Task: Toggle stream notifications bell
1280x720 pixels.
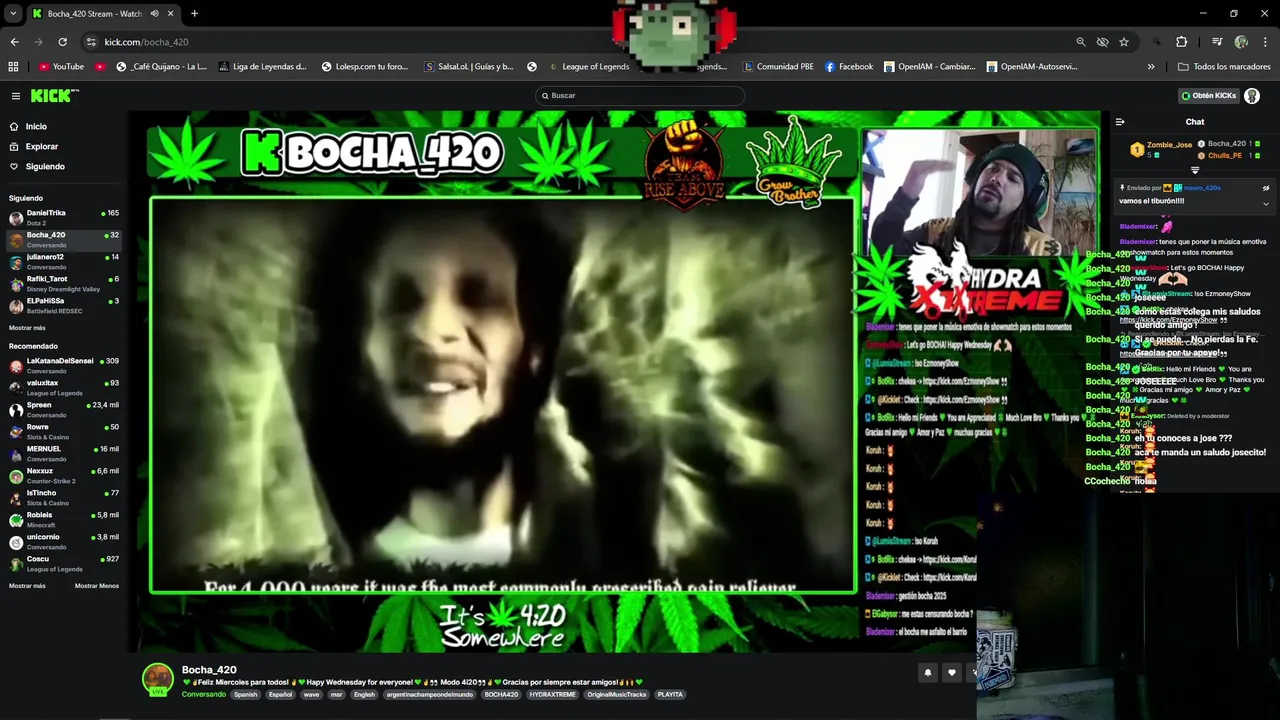Action: (927, 673)
